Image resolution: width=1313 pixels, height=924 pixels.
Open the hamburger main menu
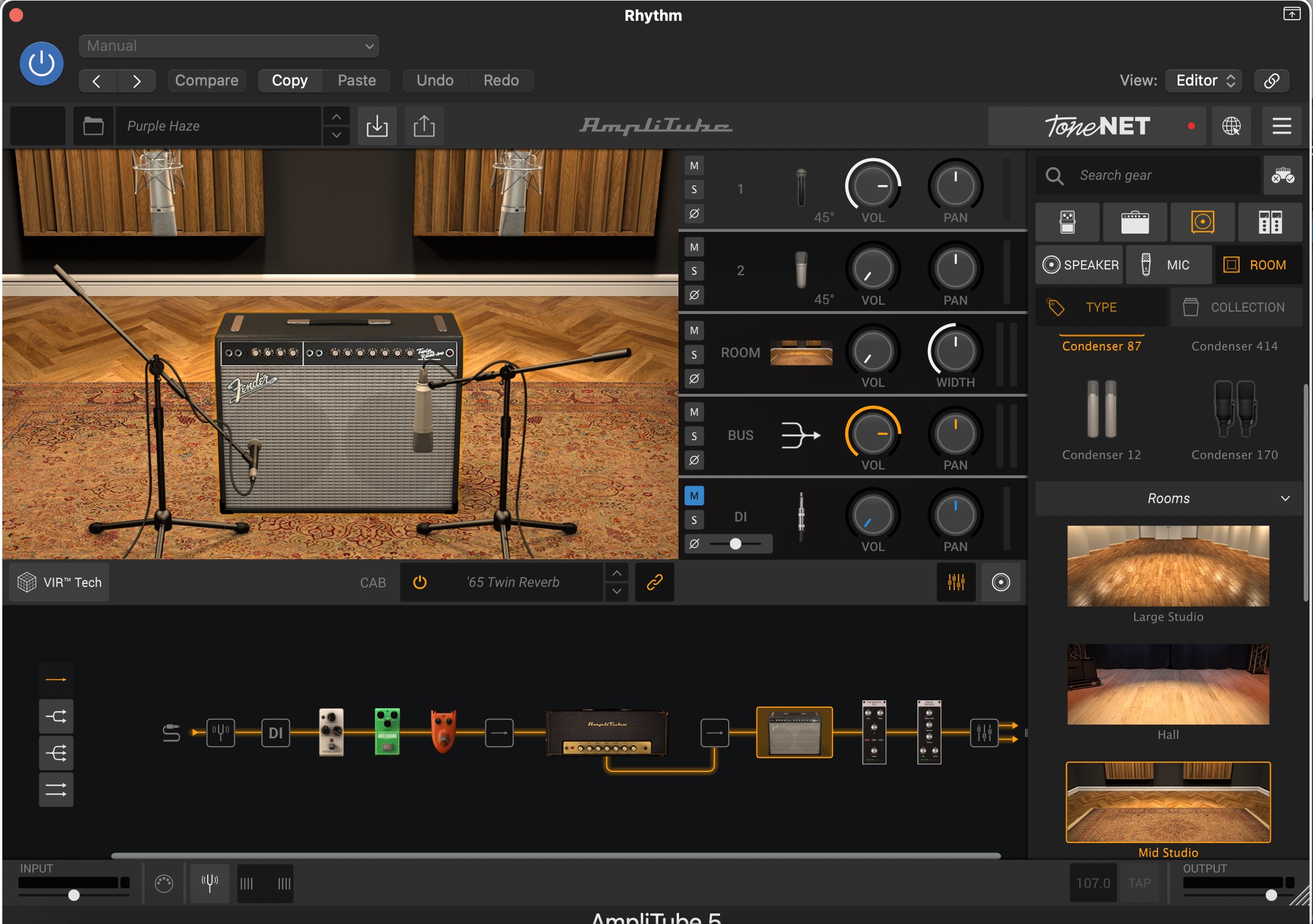coord(1282,125)
